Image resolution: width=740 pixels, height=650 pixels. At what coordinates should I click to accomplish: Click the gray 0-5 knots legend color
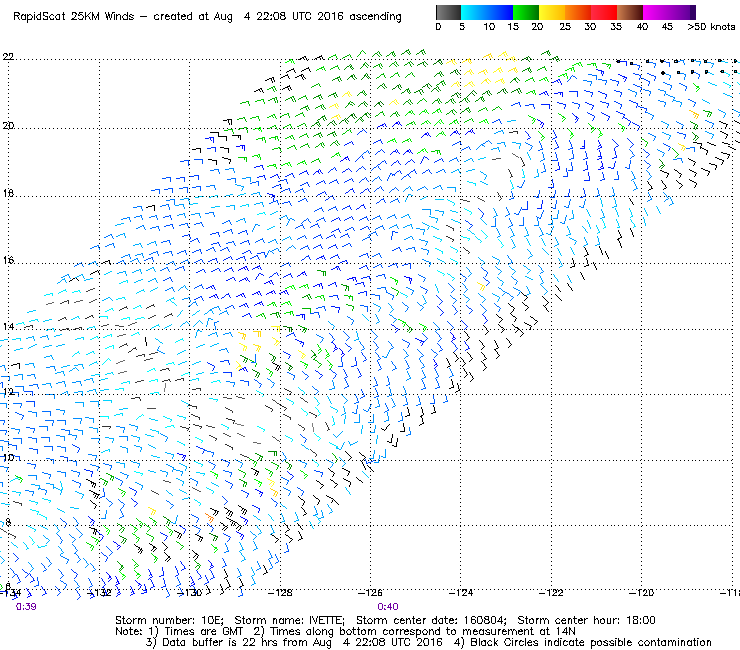(448, 12)
